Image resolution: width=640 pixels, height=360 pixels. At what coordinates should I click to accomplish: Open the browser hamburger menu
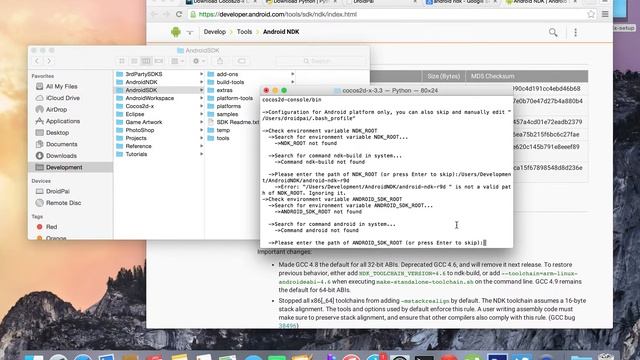(605, 14)
